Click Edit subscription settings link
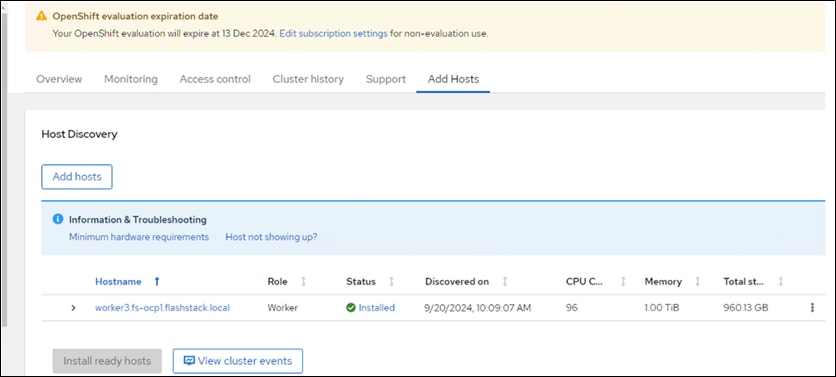The width and height of the screenshot is (836, 377). click(333, 33)
